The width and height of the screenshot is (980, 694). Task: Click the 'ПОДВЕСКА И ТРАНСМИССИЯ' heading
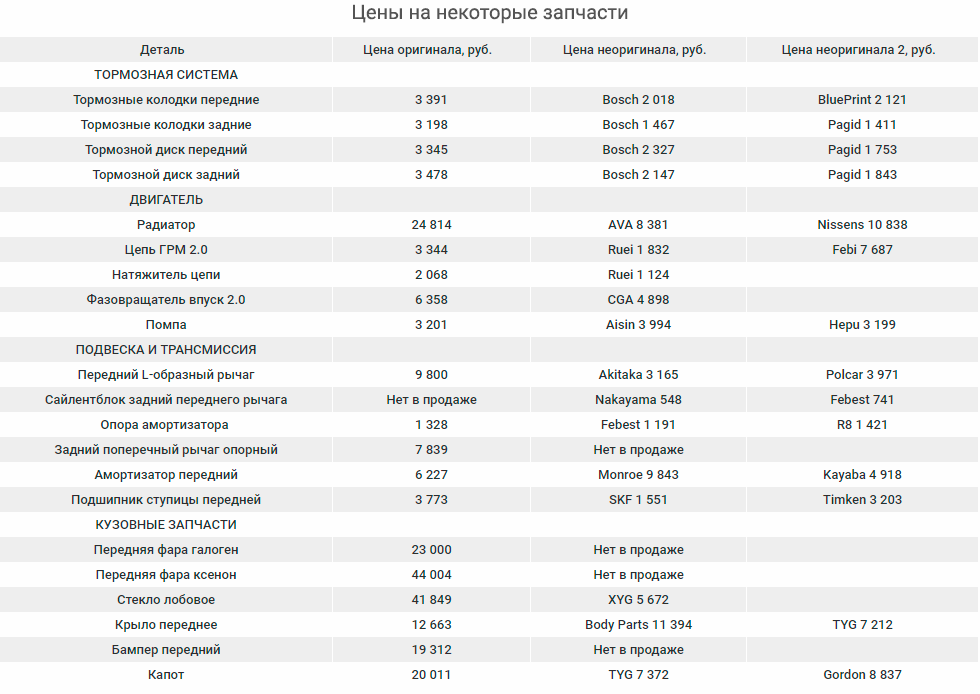click(166, 350)
